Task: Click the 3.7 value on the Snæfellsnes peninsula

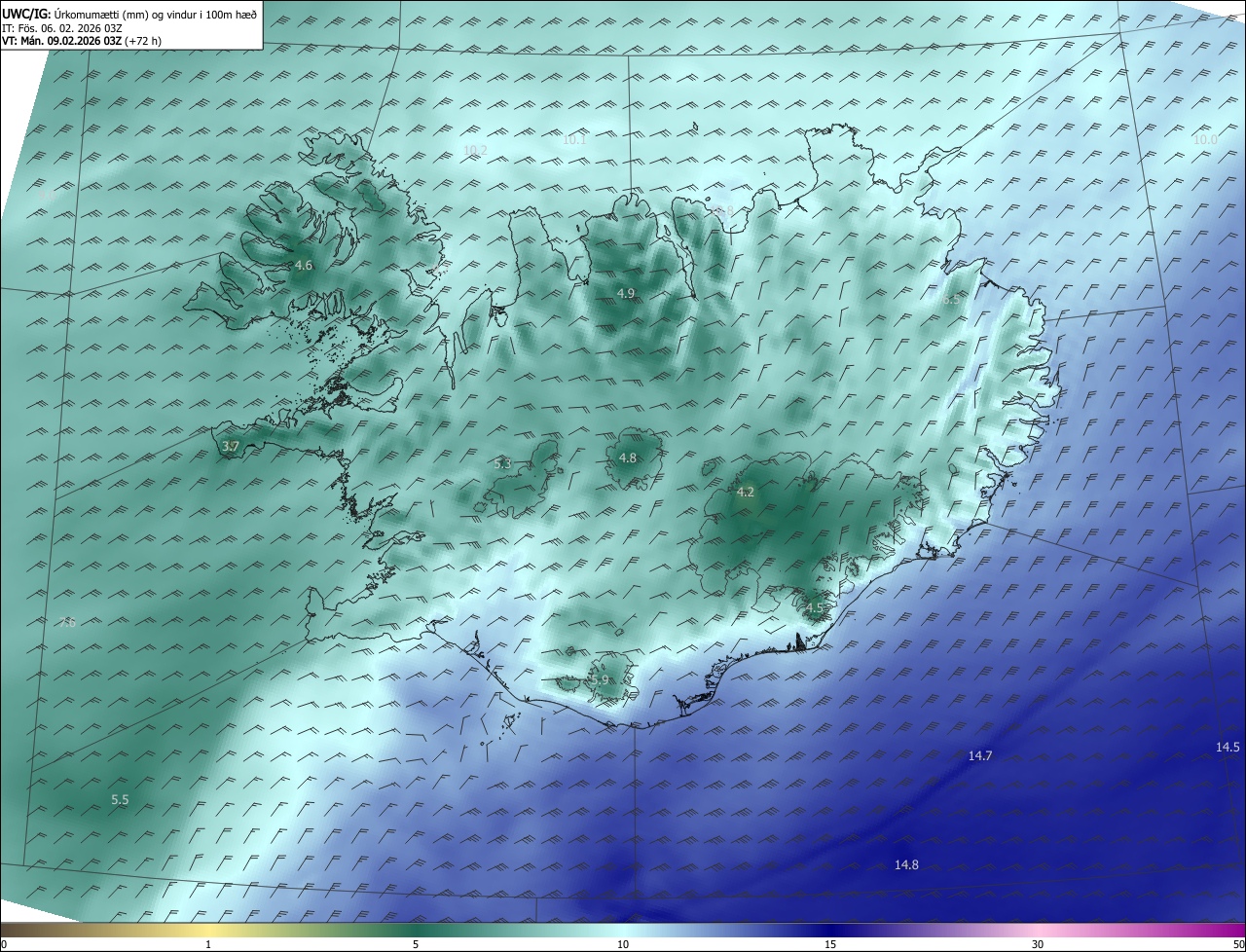Action: tap(231, 446)
